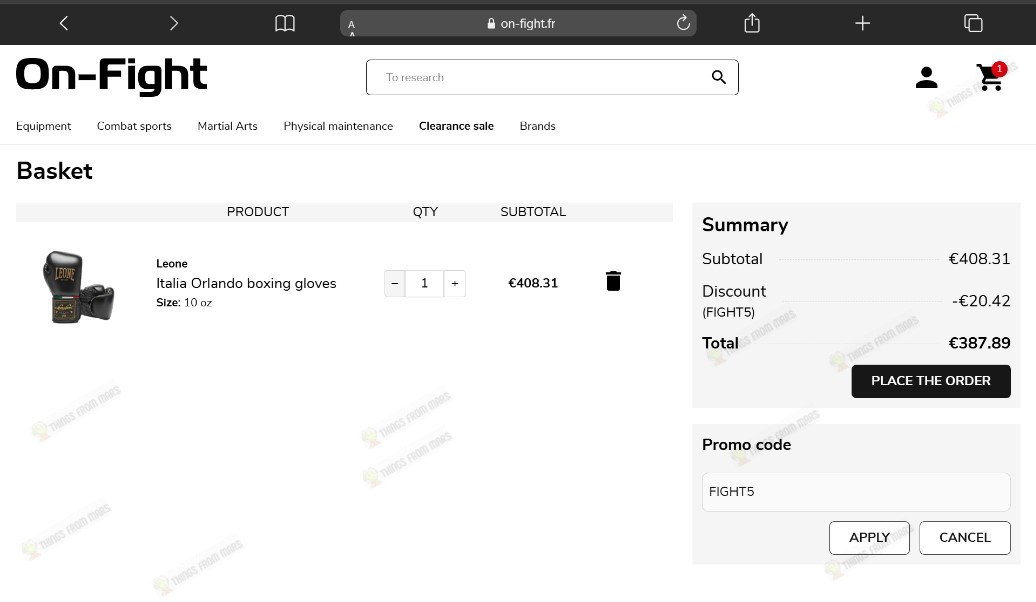Show all tabs overview icon

(973, 23)
